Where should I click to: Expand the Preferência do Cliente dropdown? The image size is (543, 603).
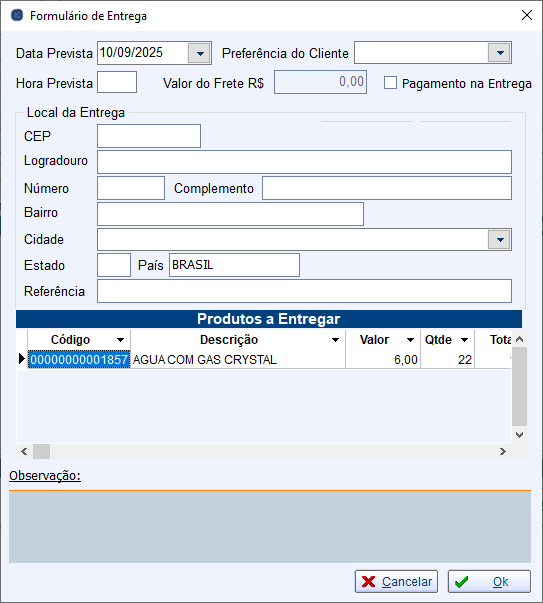coord(500,53)
